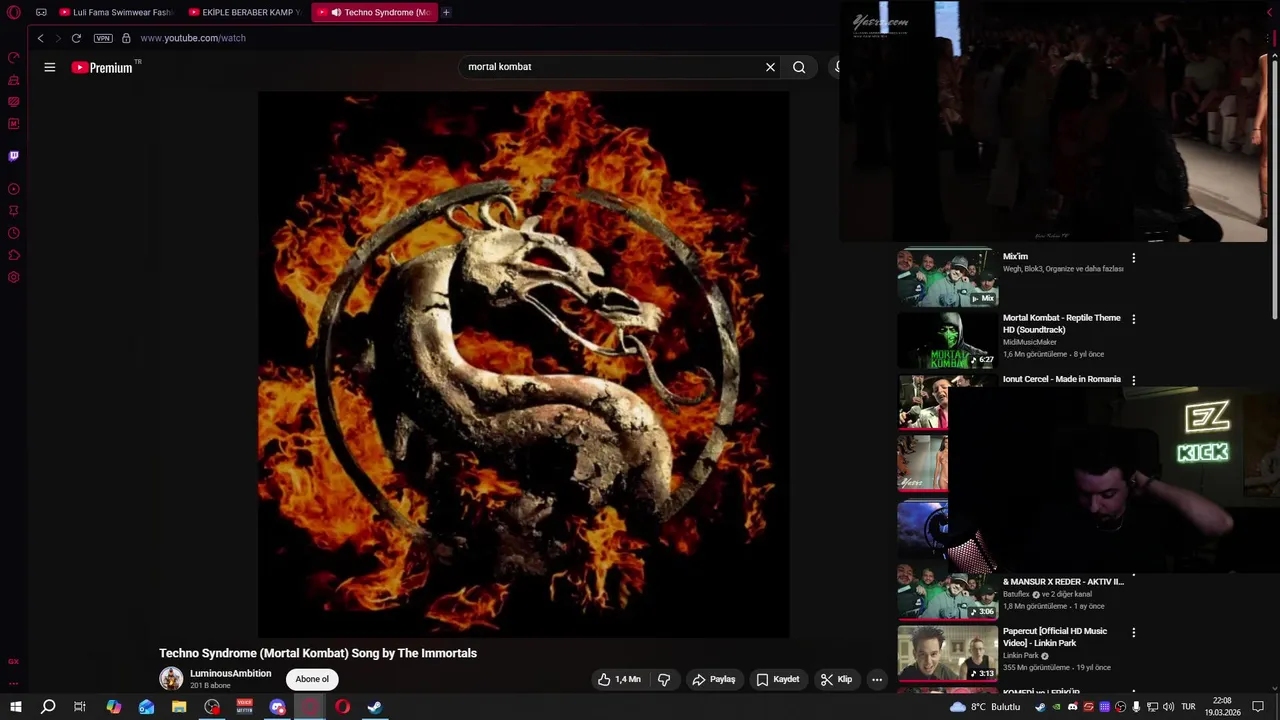Open the GX Corner gamepad icon
The image size is (1280, 720).
(x=41, y=13)
